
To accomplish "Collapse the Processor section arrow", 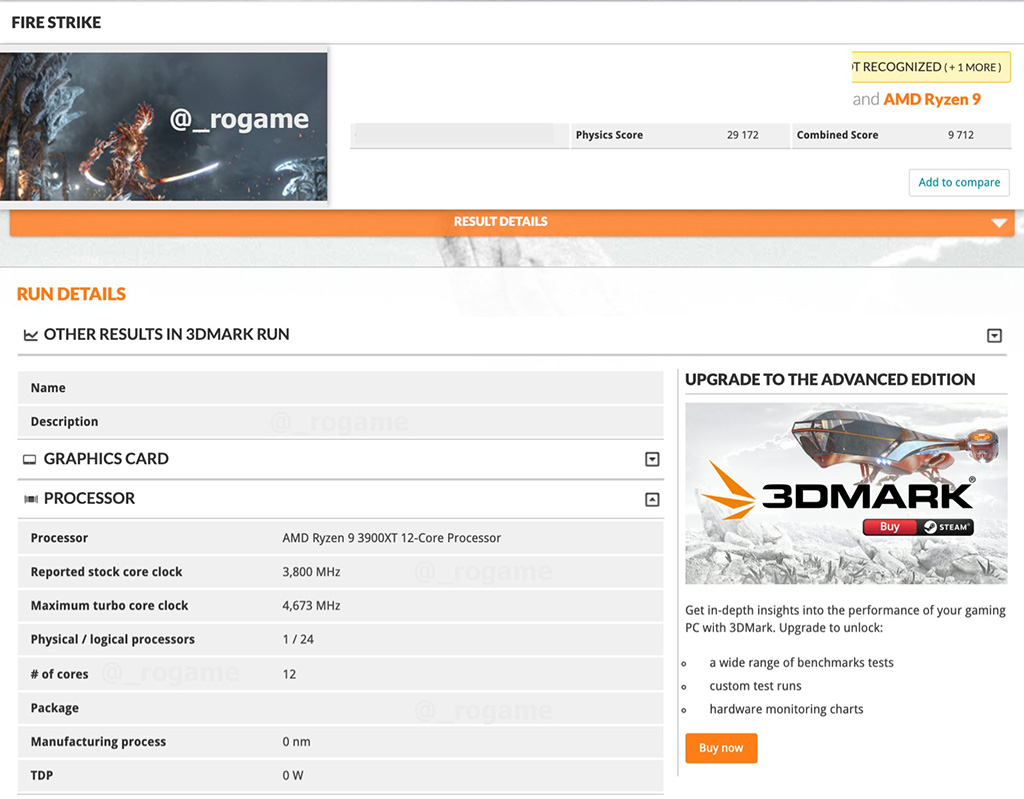I will click(652, 500).
